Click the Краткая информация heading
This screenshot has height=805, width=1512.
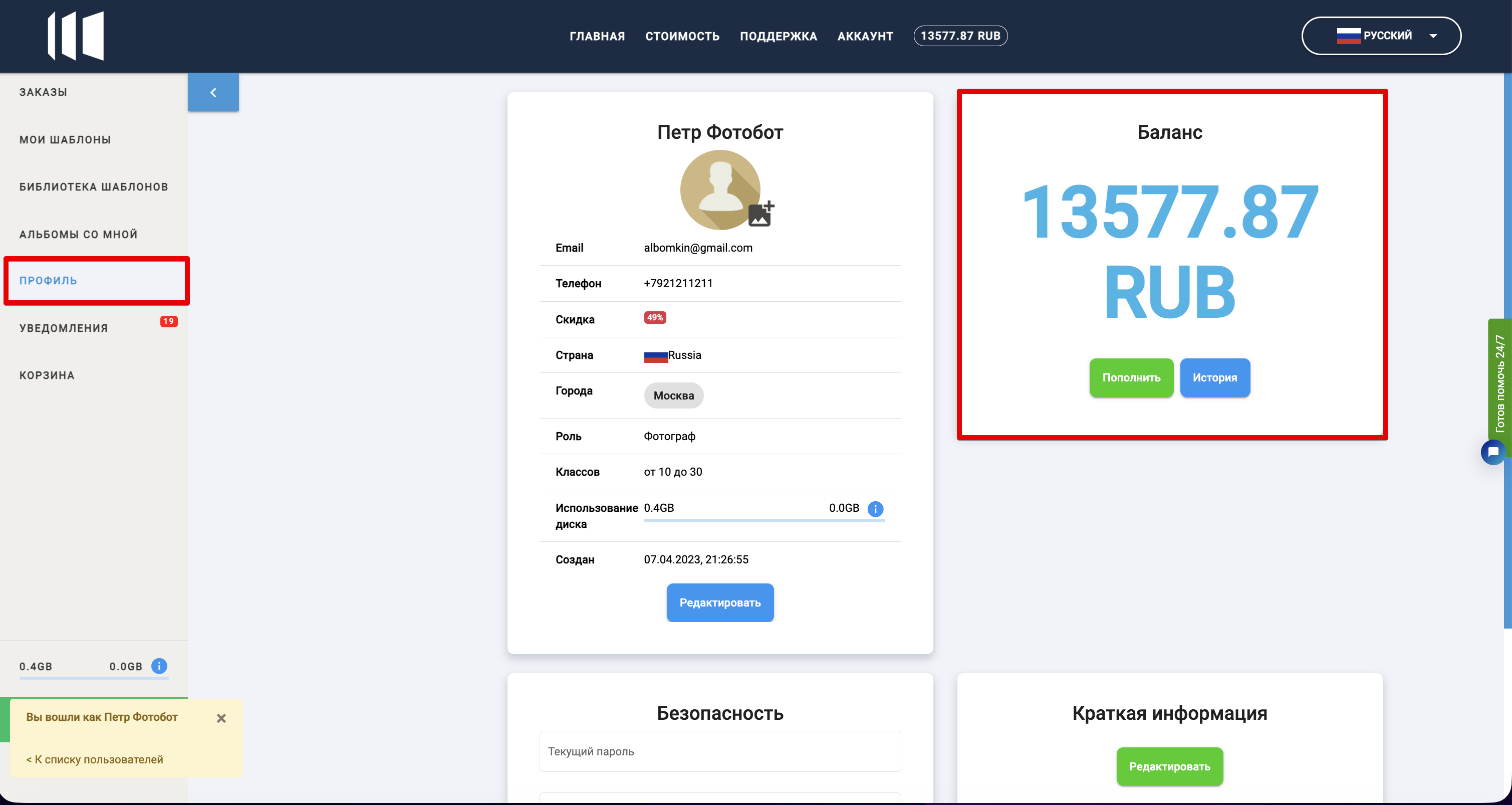tap(1169, 713)
